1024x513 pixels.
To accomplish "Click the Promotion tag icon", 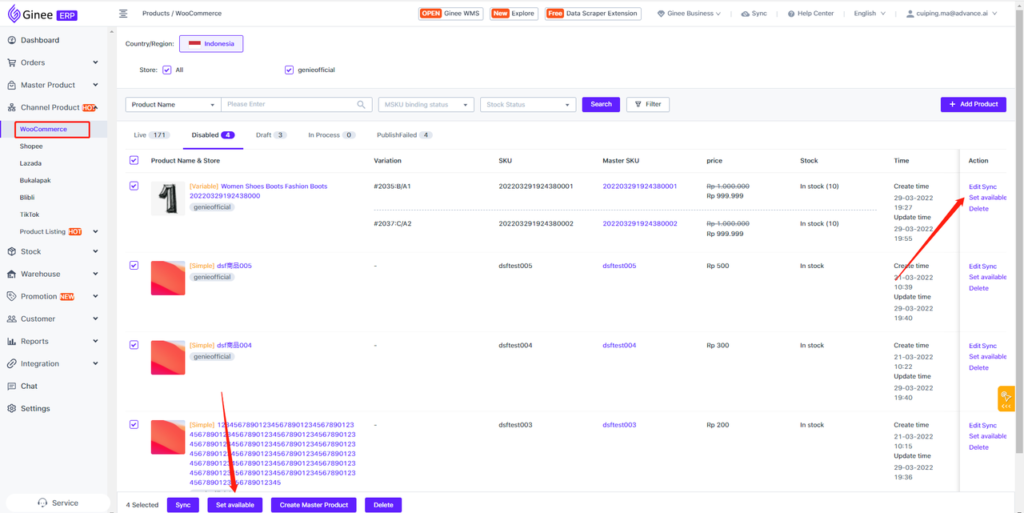I will click(11, 296).
